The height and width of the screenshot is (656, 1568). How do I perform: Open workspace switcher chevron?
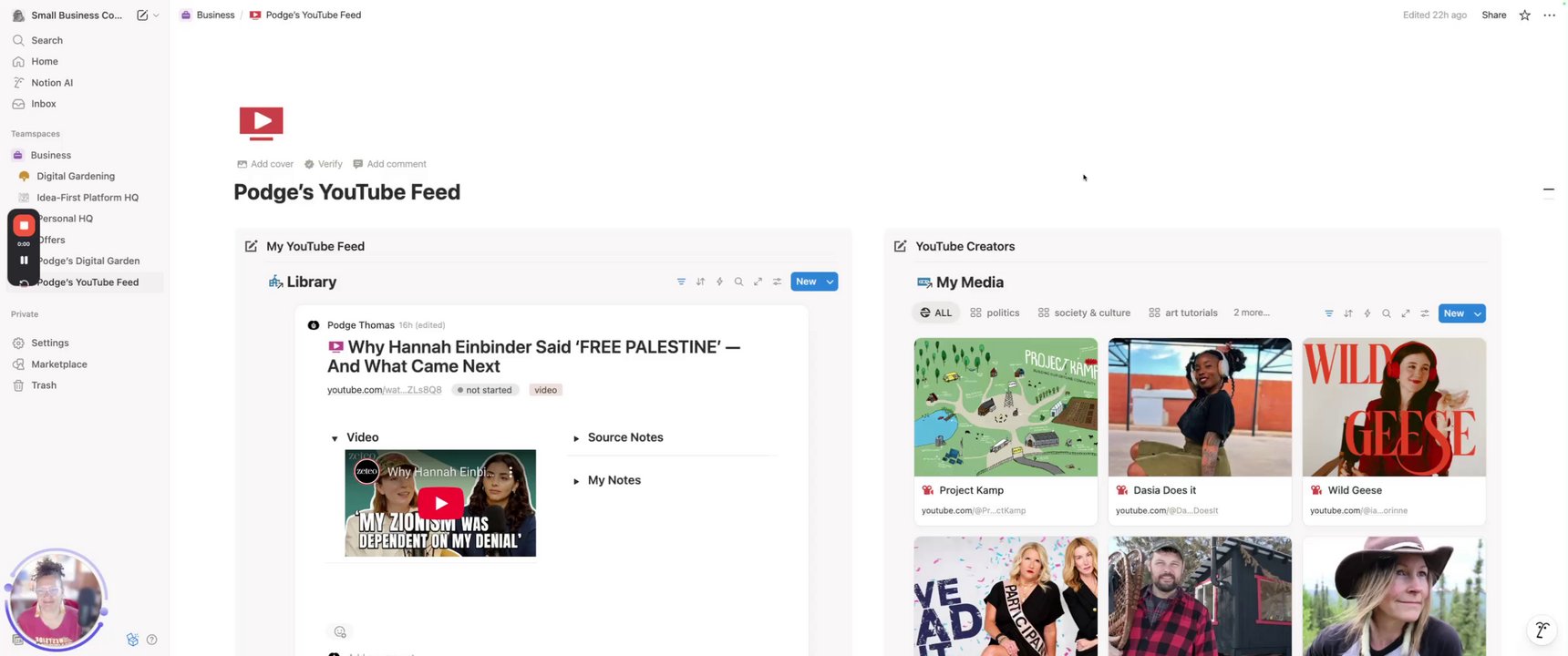156,15
